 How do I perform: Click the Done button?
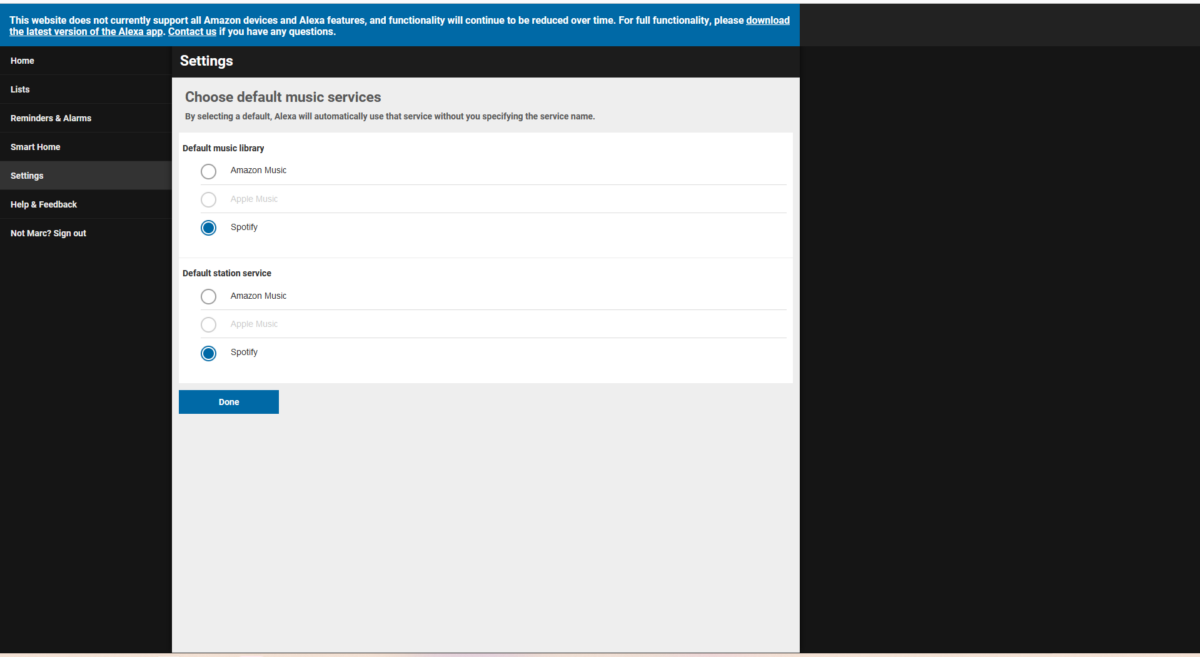229,402
